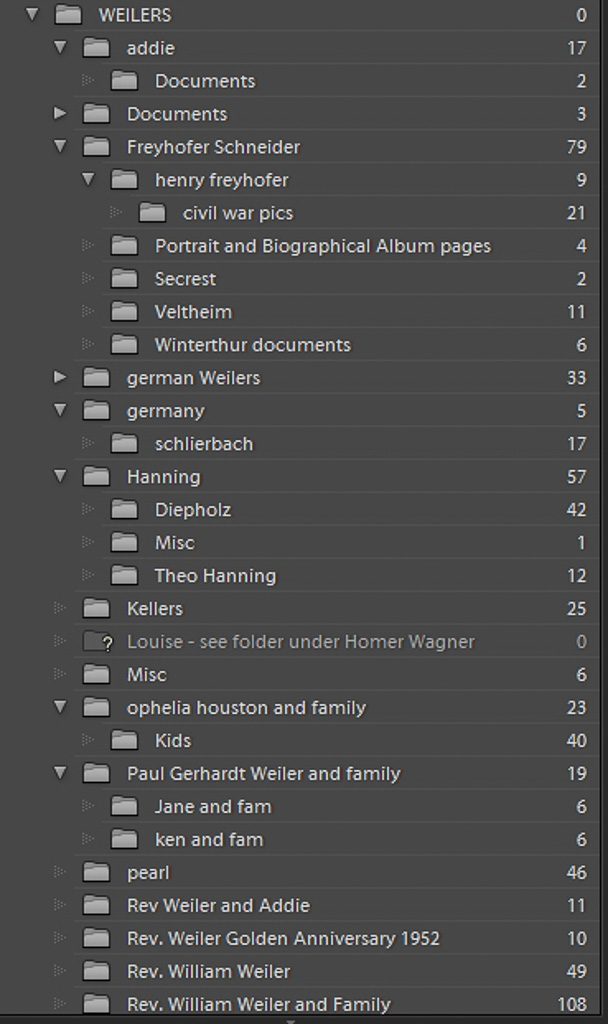Click the Kids folder icon
The height and width of the screenshot is (1024, 608).
point(124,741)
